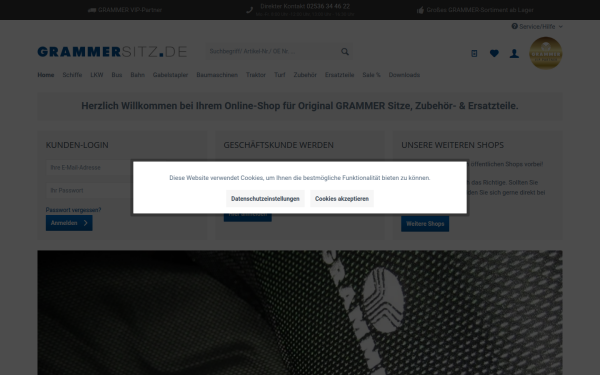Click the Anmelden login button
The image size is (600, 375).
point(69,223)
